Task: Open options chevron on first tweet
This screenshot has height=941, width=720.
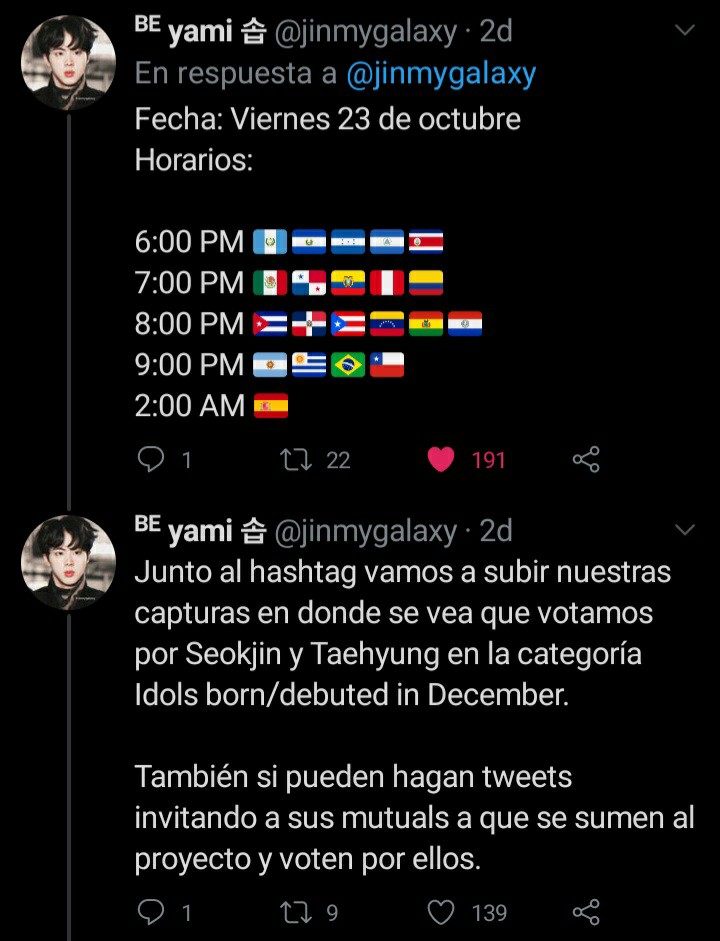Action: click(685, 31)
